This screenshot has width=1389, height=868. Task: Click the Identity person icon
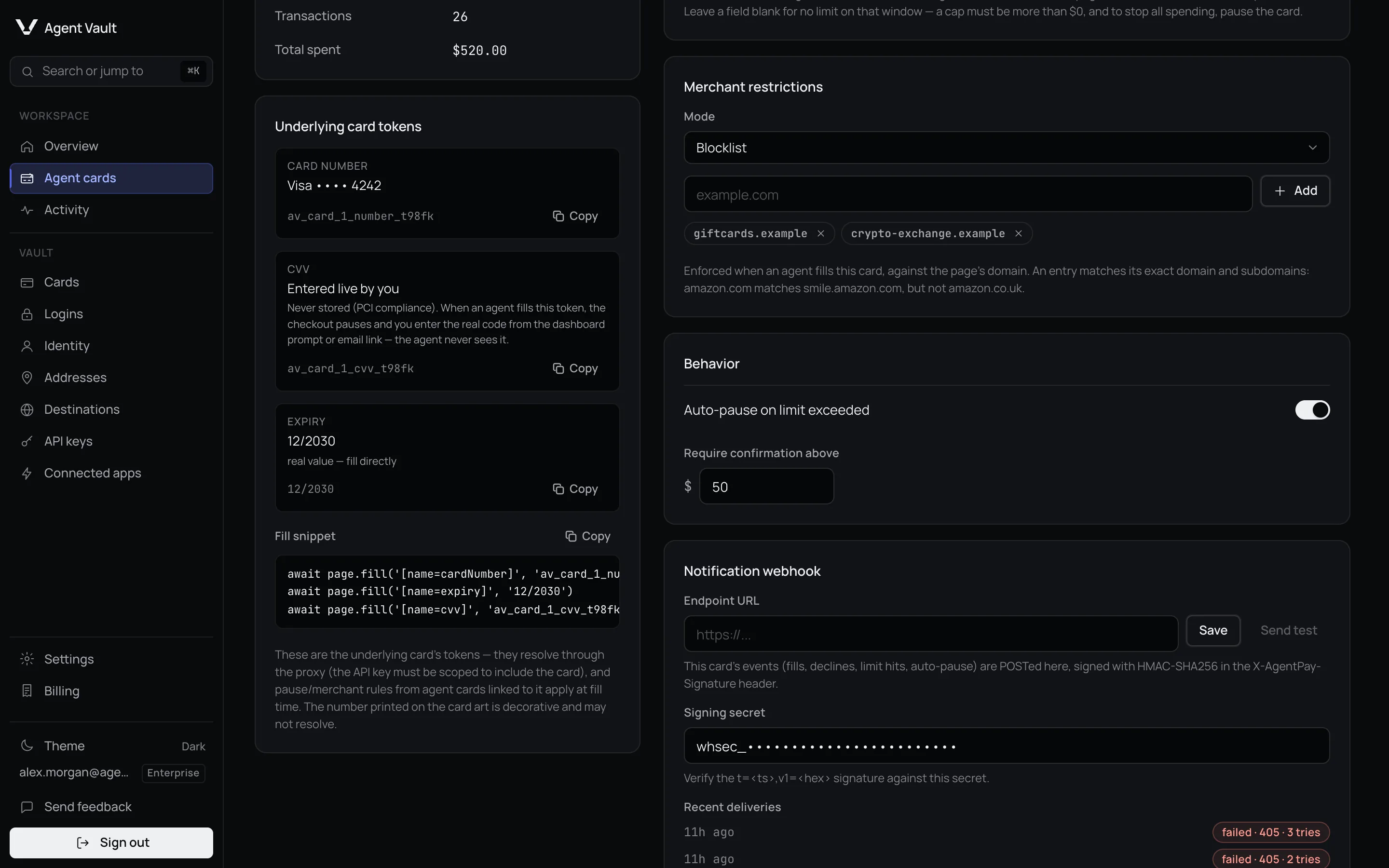tap(27, 346)
